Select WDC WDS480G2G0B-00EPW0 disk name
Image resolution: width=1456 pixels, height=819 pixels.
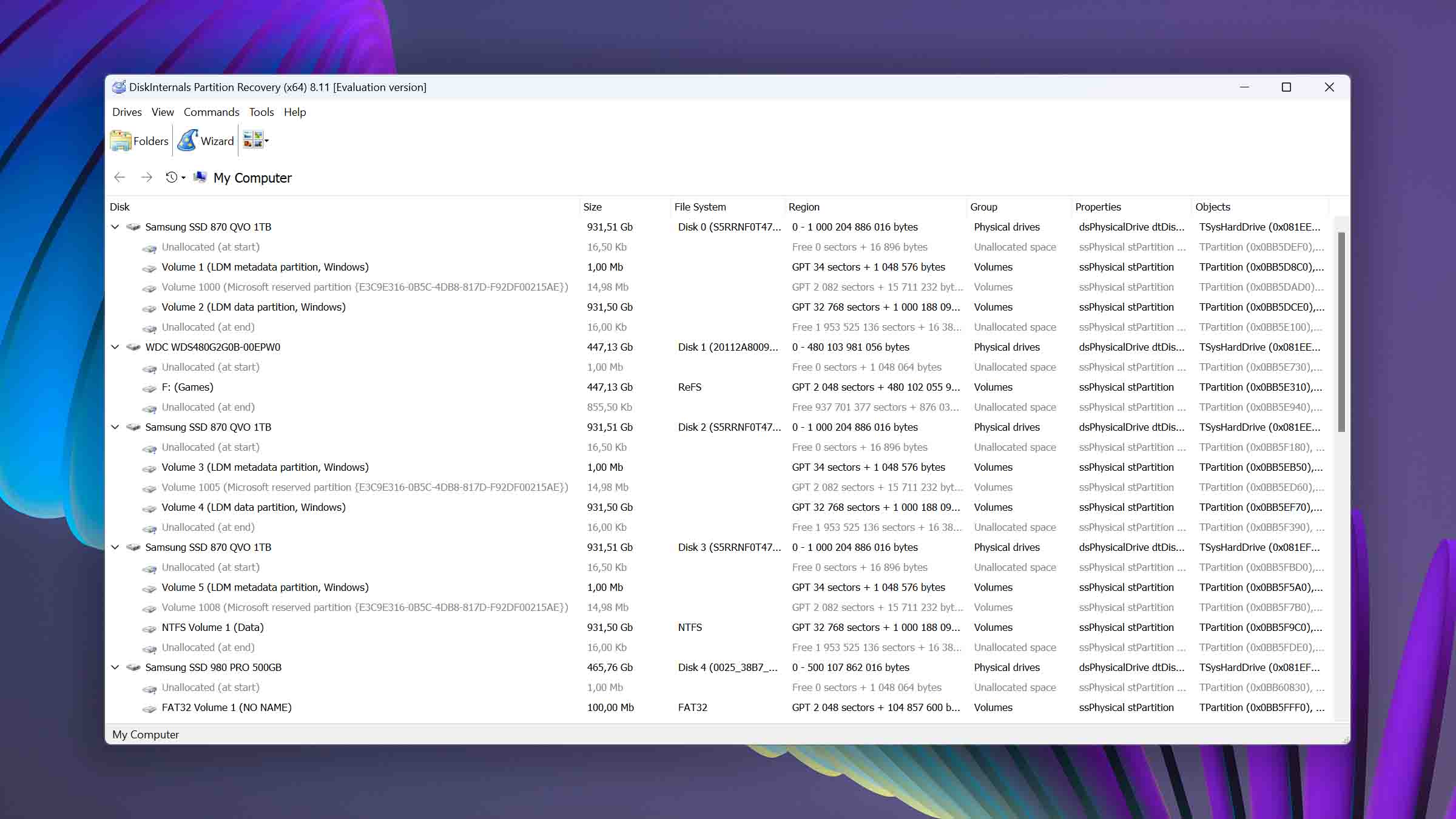tap(212, 347)
